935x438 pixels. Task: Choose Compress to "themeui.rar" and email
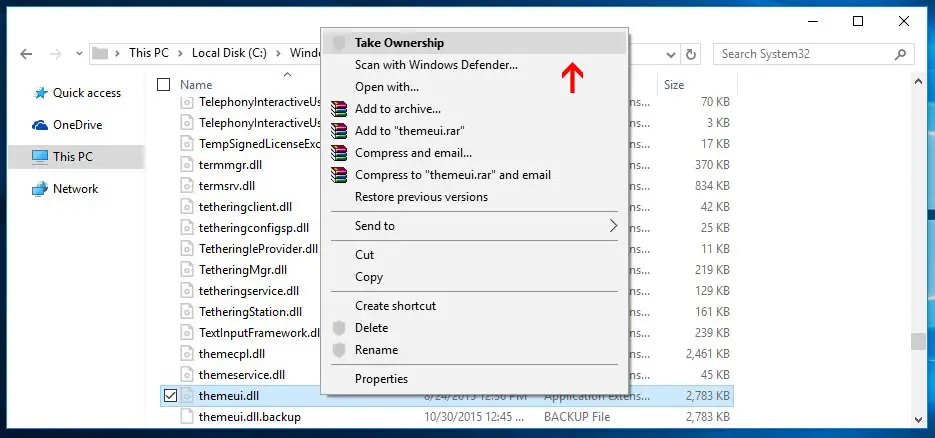tap(475, 175)
